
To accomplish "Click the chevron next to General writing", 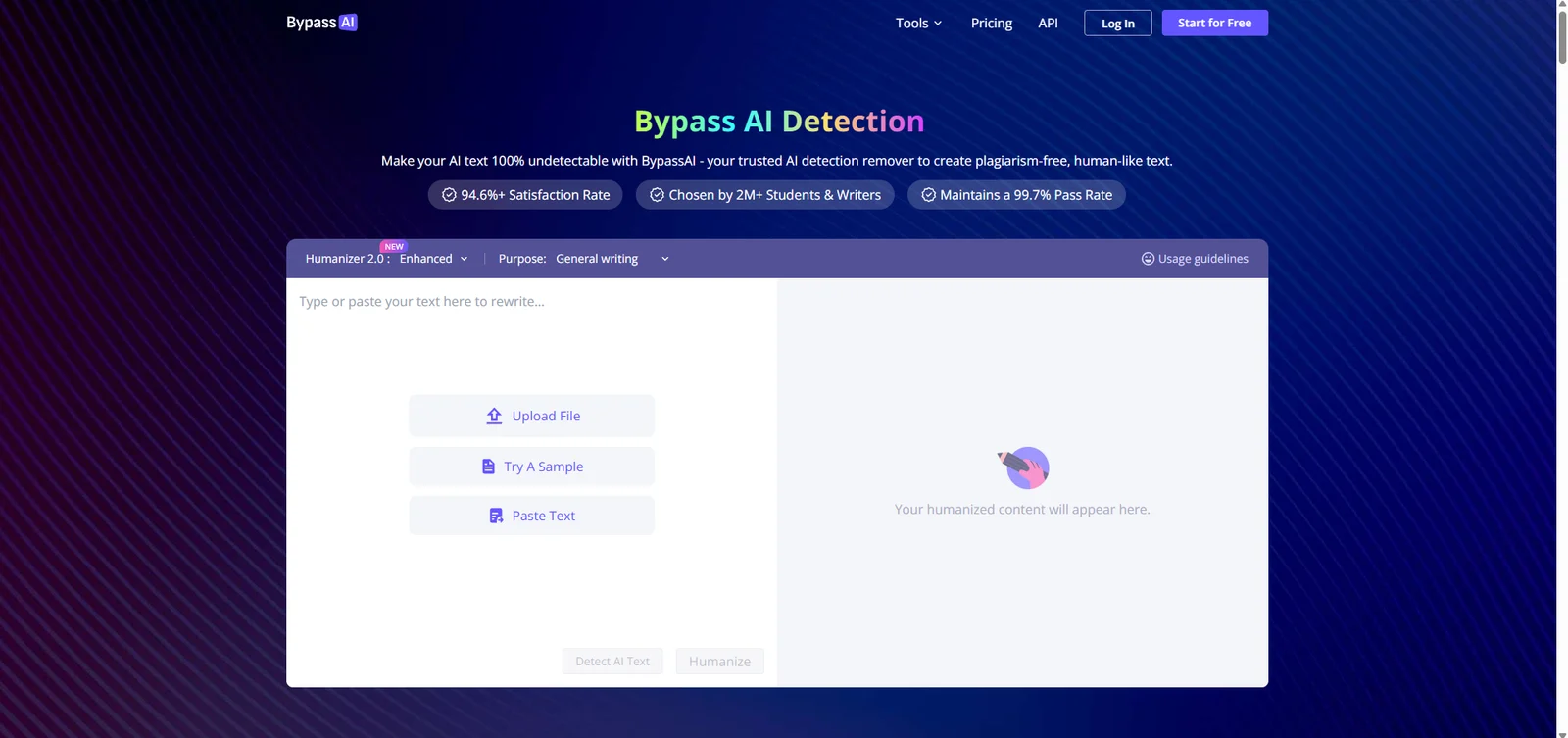I will point(664,259).
